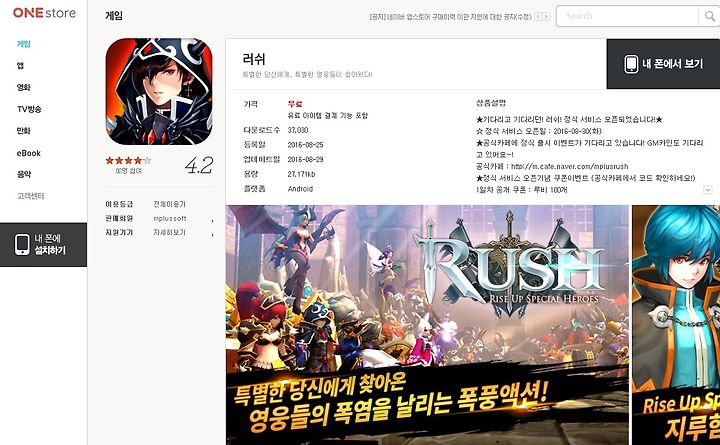Open the 공지 notice text link
720x445 pixels.
(x=450, y=17)
